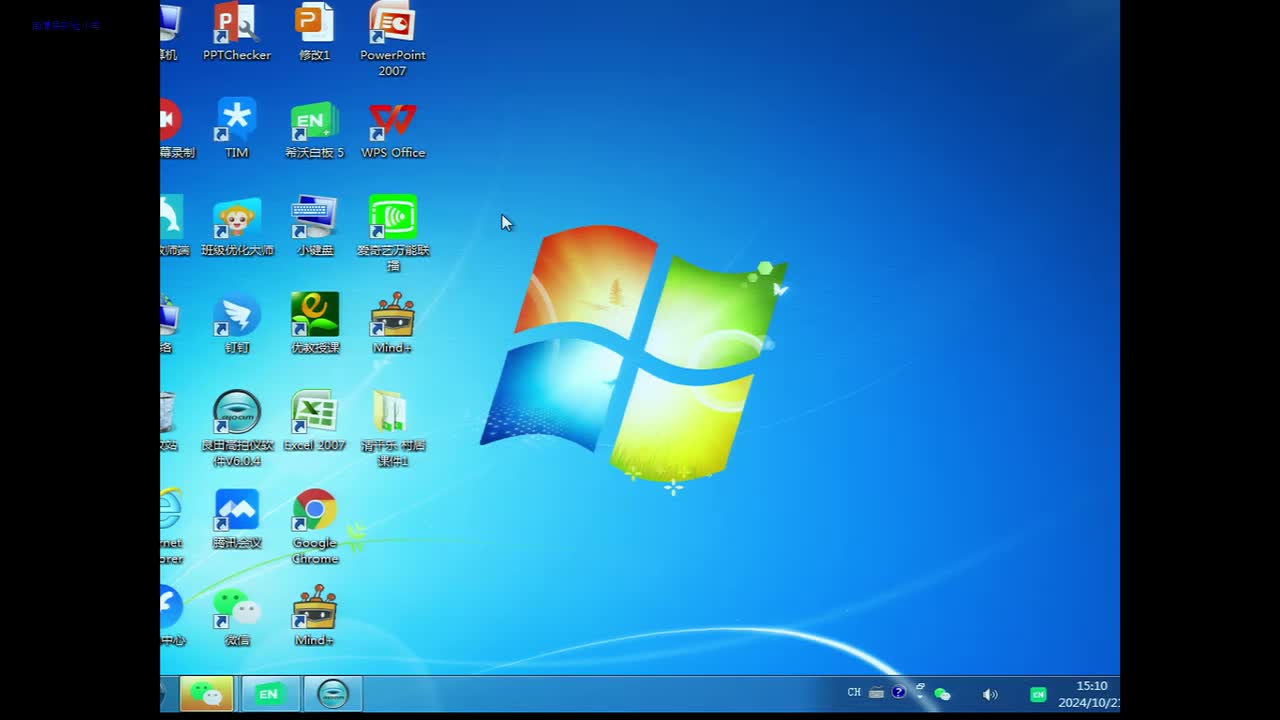Open Mind+ shortcut beside 微信

(x=314, y=615)
